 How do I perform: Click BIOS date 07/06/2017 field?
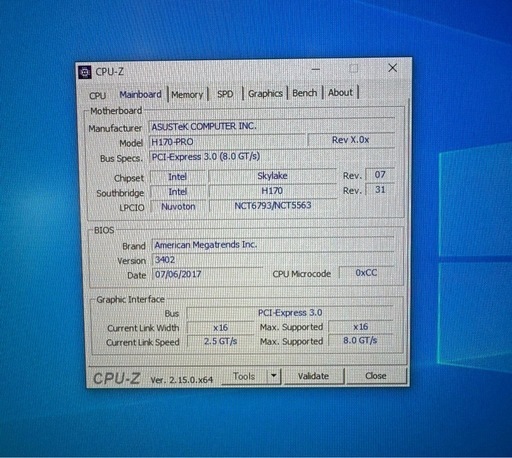207,274
